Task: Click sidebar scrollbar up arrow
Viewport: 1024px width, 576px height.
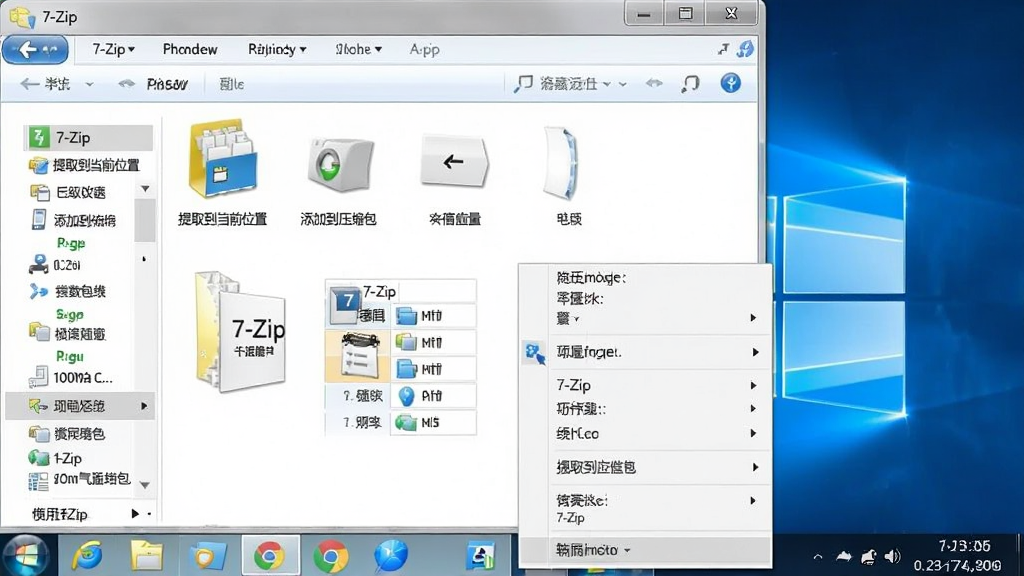Action: (x=145, y=189)
